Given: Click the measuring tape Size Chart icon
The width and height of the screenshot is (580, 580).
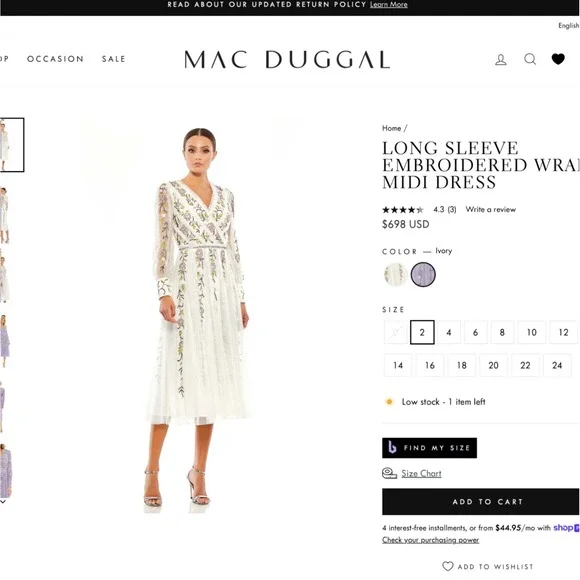Looking at the screenshot, I should point(389,473).
